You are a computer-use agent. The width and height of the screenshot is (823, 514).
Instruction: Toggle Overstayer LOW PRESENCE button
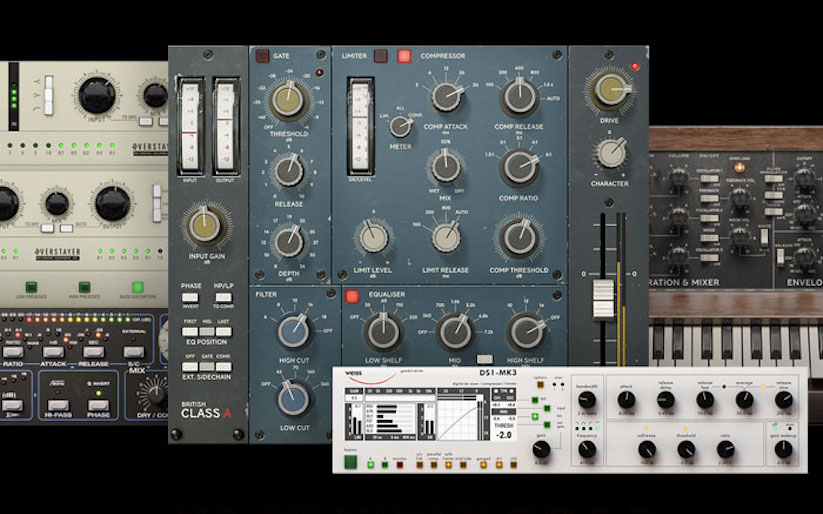pos(31,287)
